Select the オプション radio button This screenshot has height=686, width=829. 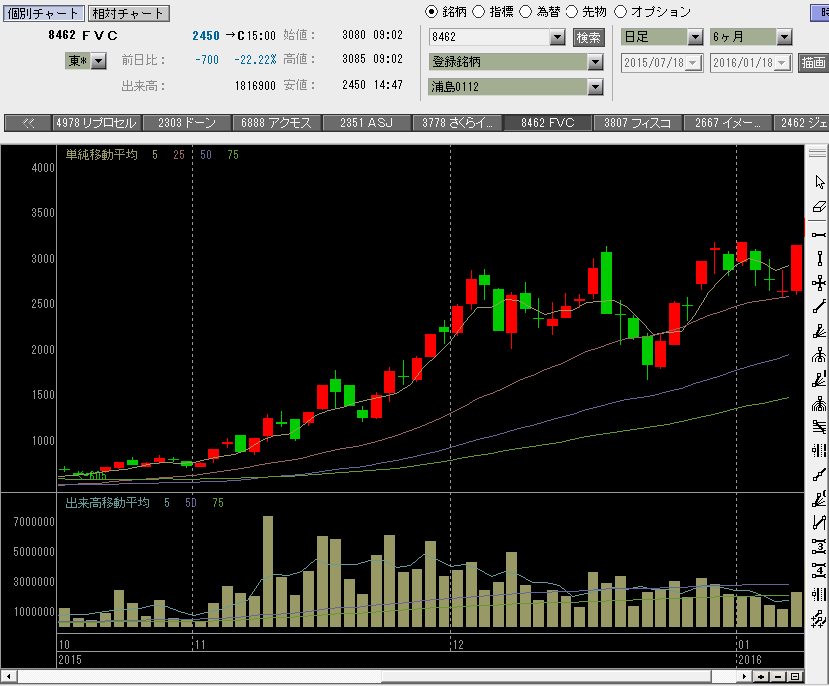(620, 12)
